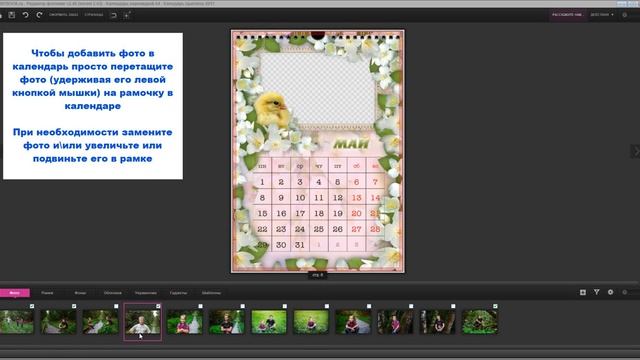The width and height of the screenshot is (640, 360).
Task: Select the pink Фото tab
Action: click(x=15, y=293)
